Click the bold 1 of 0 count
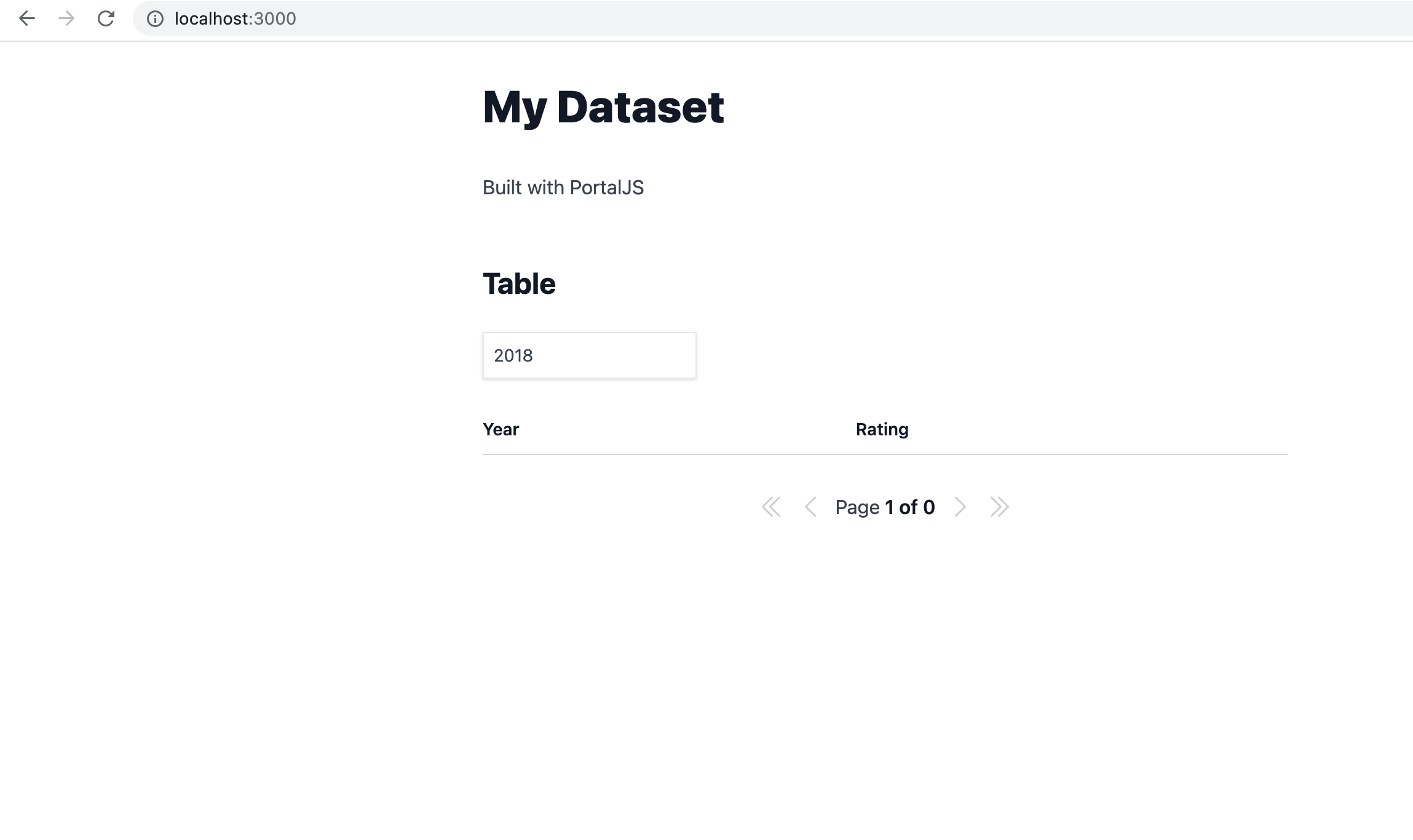This screenshot has width=1413, height=840. (910, 507)
